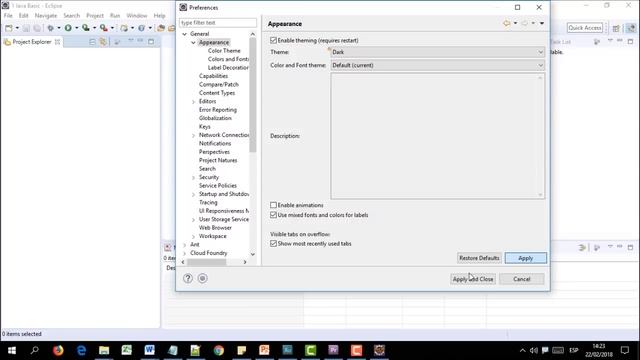Open PowerPoint from the taskbar
Image resolution: width=640 pixels, height=360 pixels.
(x=264, y=350)
